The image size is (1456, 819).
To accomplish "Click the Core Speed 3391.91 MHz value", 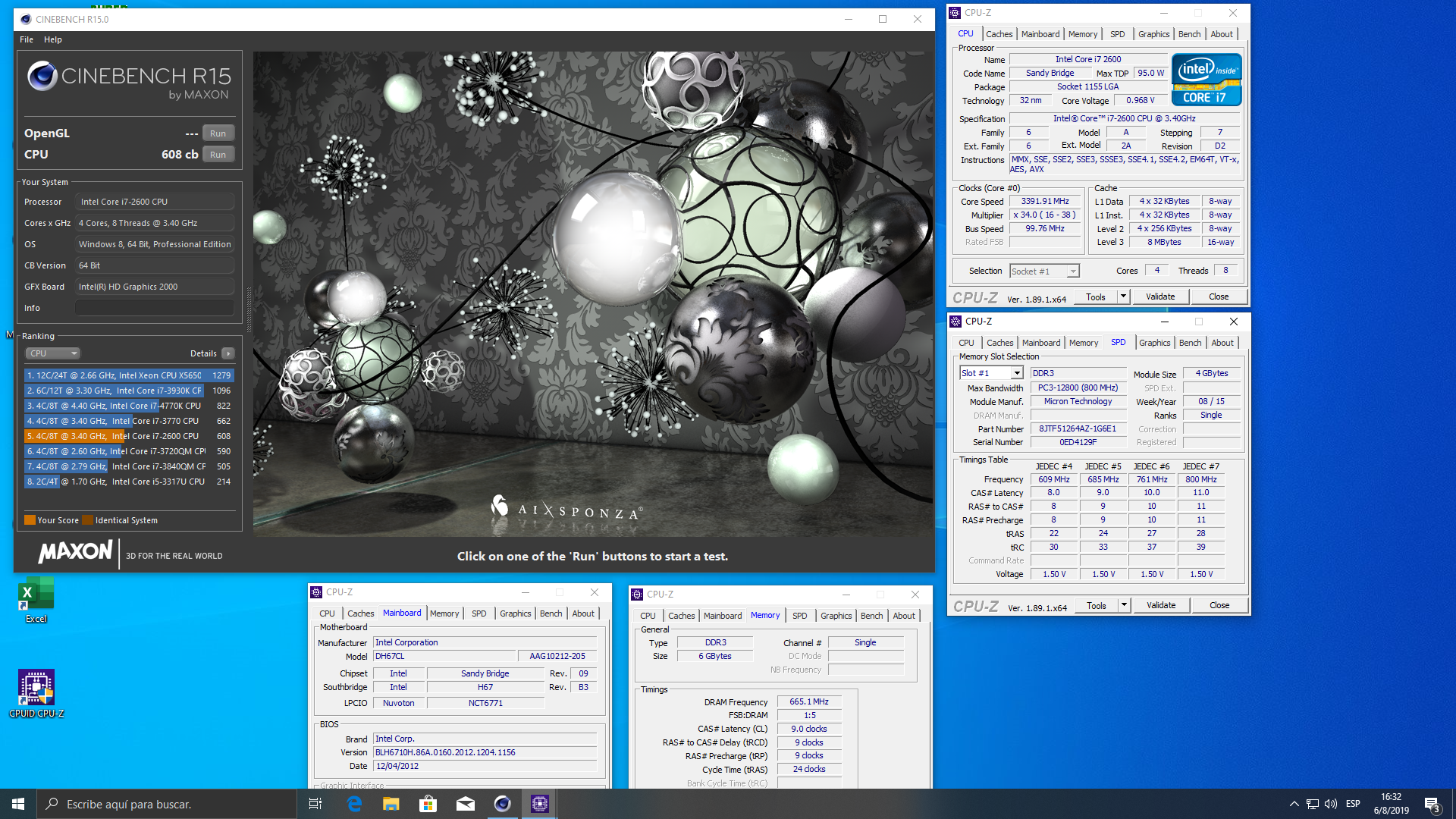I will [x=1045, y=202].
